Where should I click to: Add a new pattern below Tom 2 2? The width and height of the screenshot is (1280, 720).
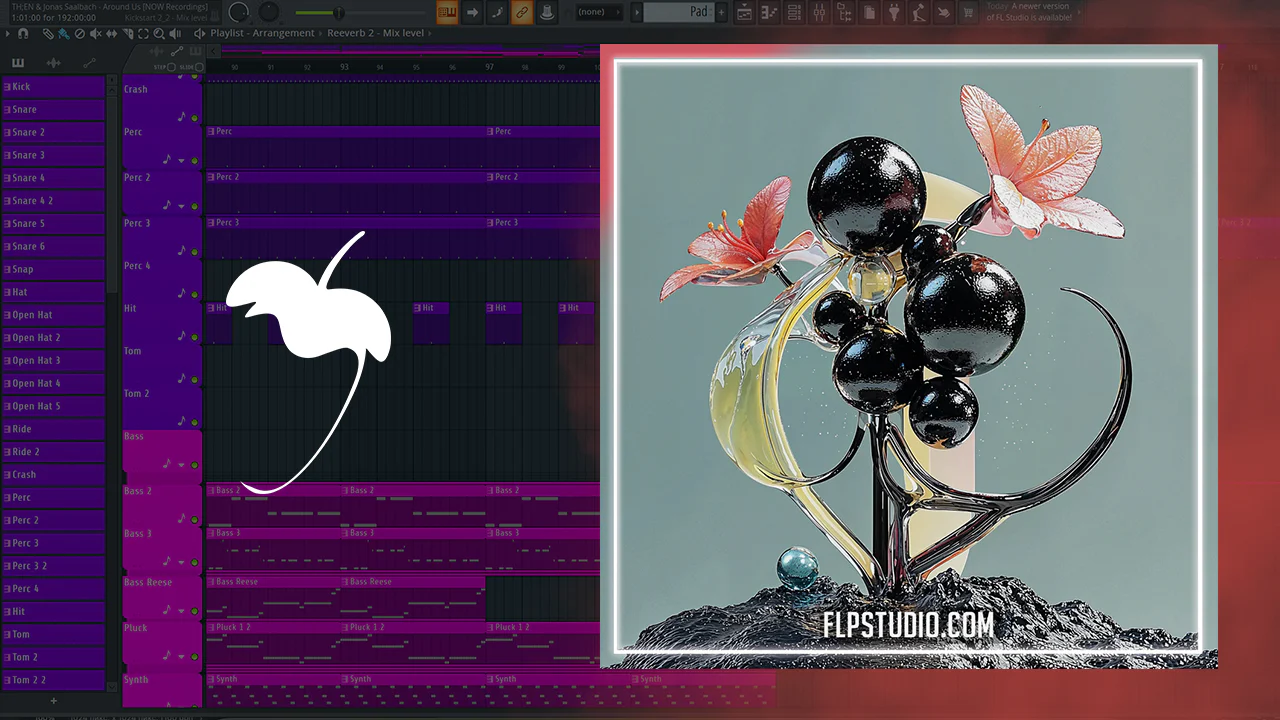click(54, 701)
